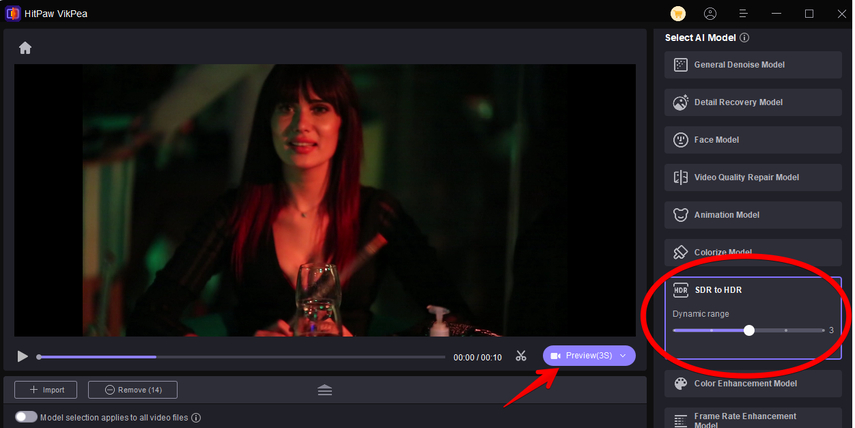Screen dimensions: 855x428
Task: Choose the Color Enhancement Model
Action: pos(753,383)
